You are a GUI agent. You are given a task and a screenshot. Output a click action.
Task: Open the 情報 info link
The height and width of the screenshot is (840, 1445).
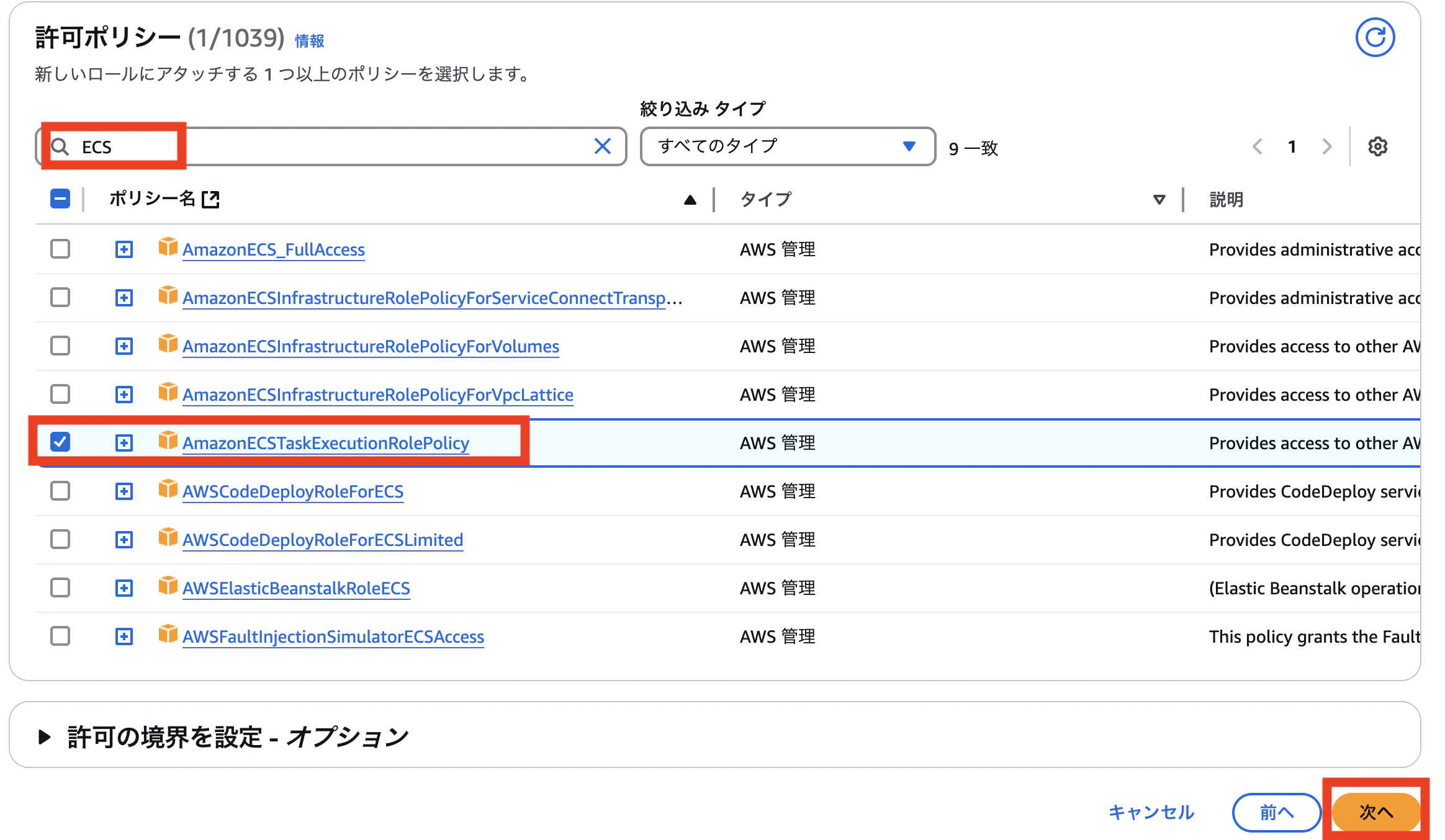(x=309, y=41)
